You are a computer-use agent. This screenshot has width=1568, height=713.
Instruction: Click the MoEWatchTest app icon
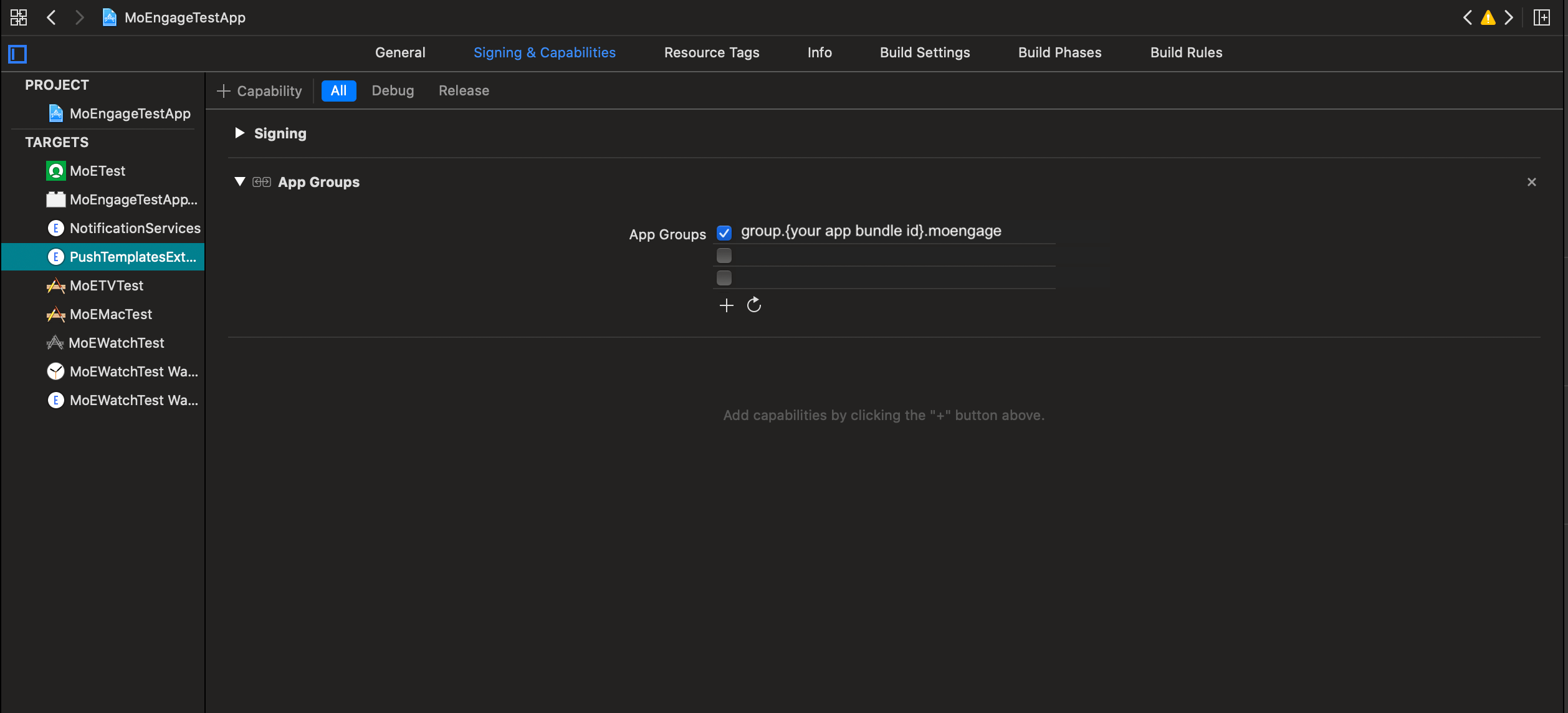(55, 343)
